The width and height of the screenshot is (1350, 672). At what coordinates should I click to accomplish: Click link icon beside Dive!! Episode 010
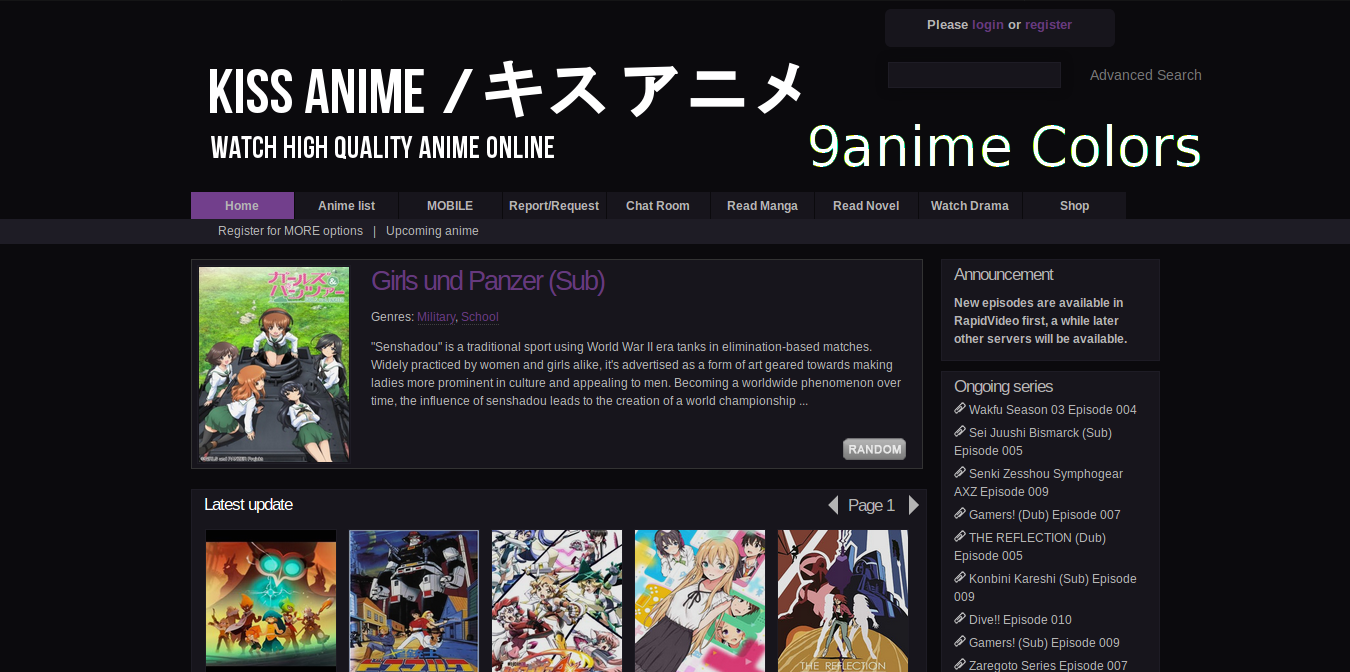coord(960,619)
